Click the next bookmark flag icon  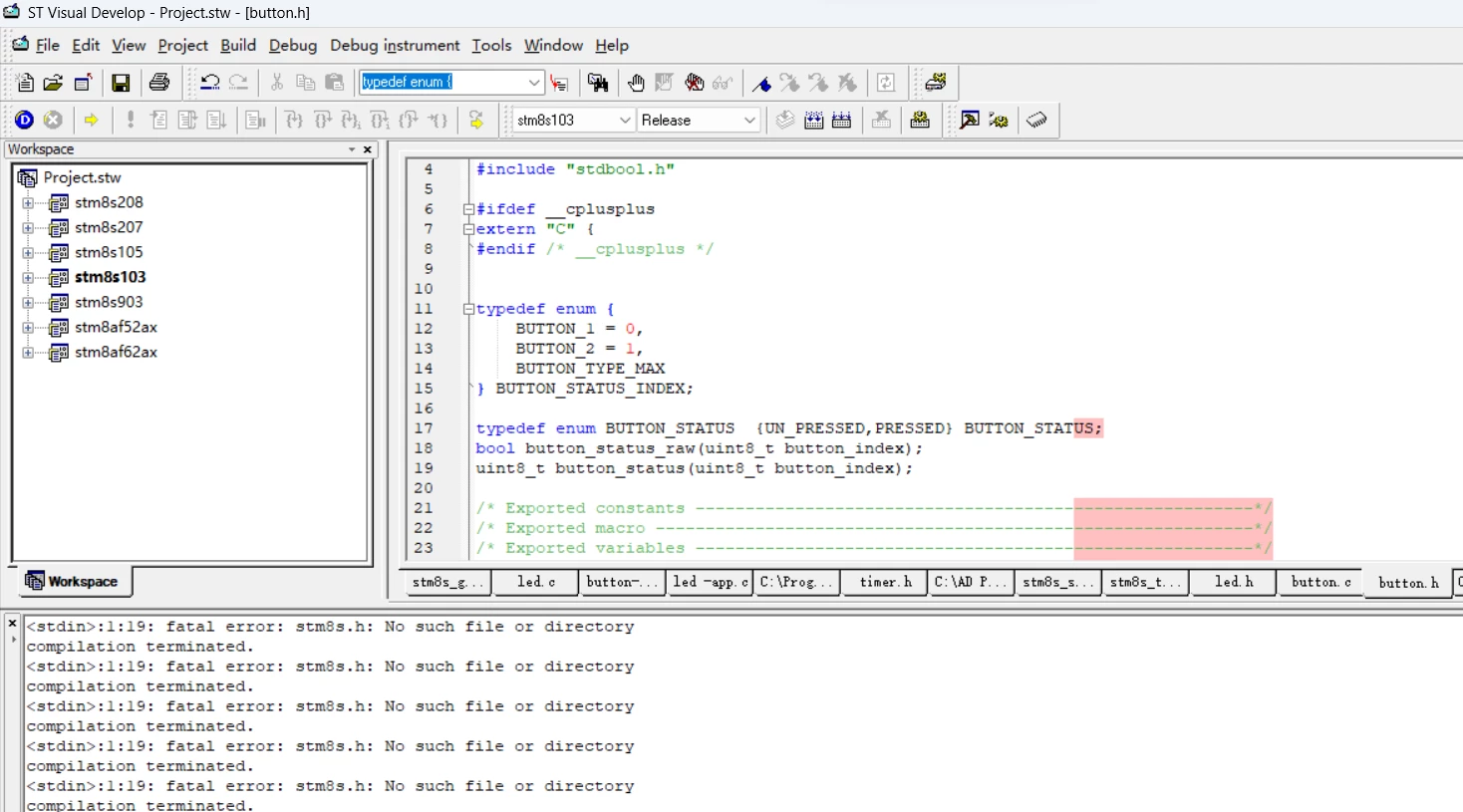[790, 83]
